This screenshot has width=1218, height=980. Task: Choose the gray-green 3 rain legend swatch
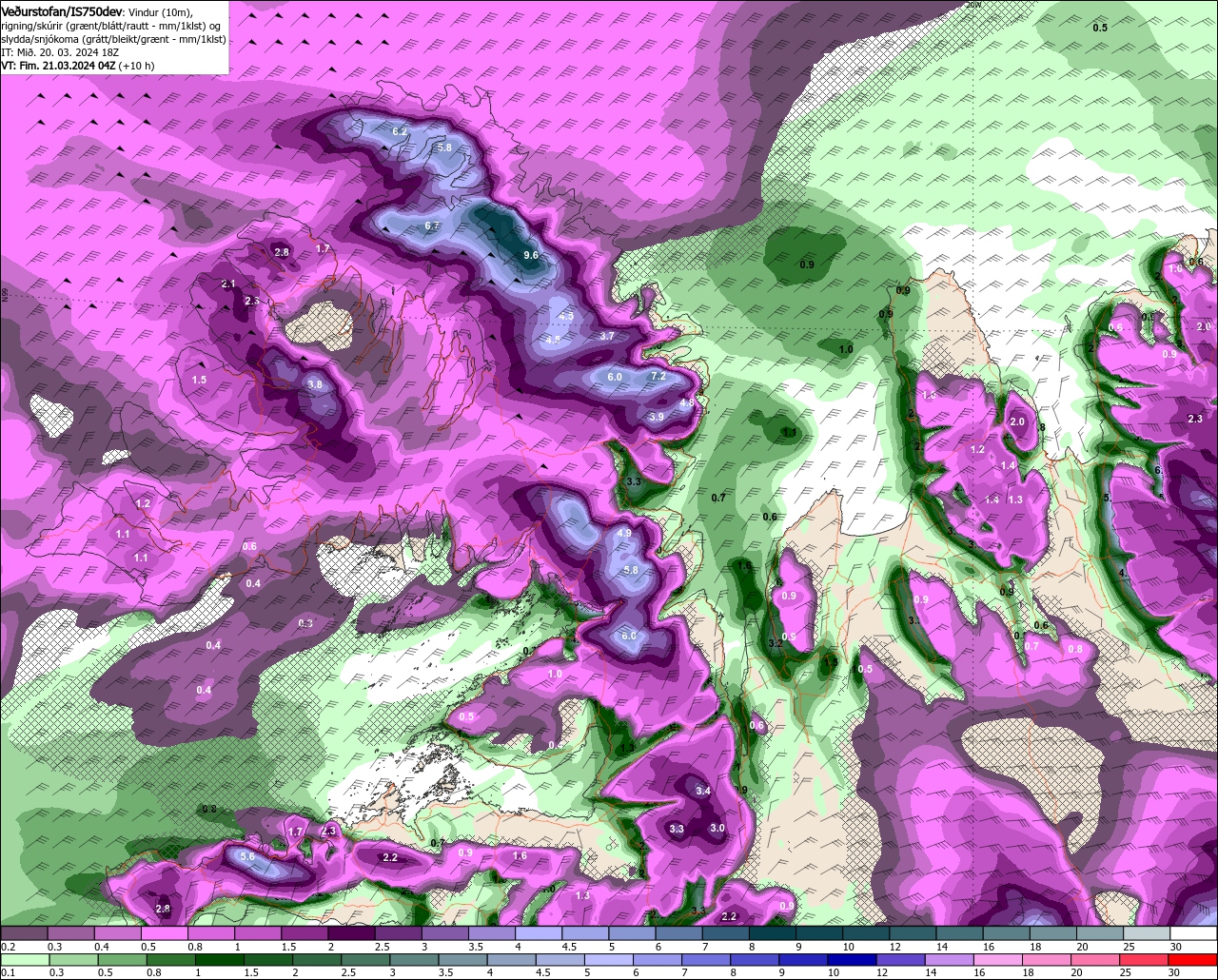click(414, 959)
